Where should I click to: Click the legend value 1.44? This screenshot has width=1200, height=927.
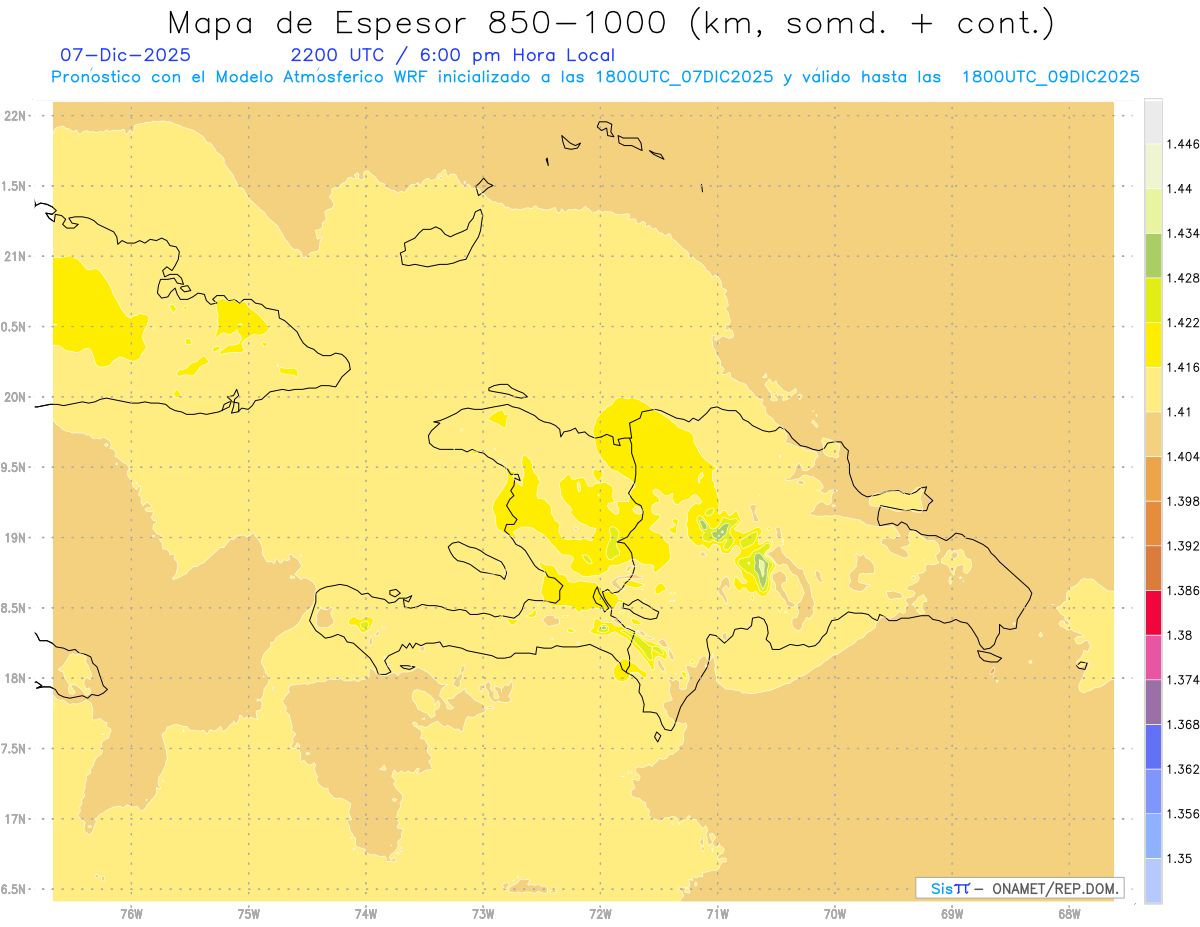(1180, 188)
